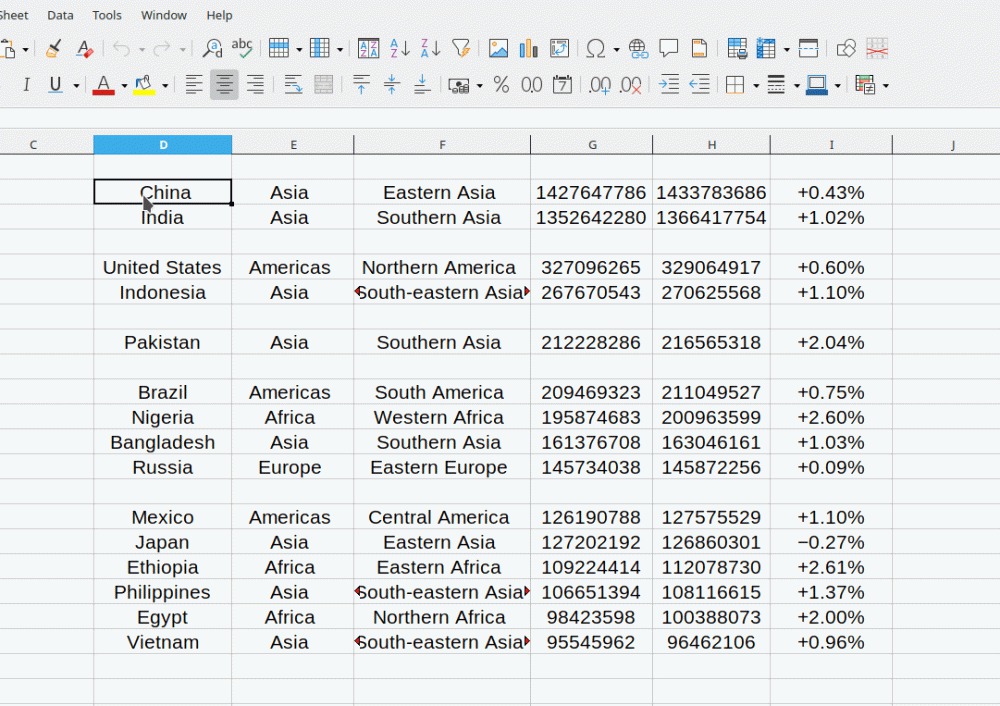Screen dimensions: 1000x706
Task: Insert an image via toolbar icon
Action: pyautogui.click(x=498, y=48)
